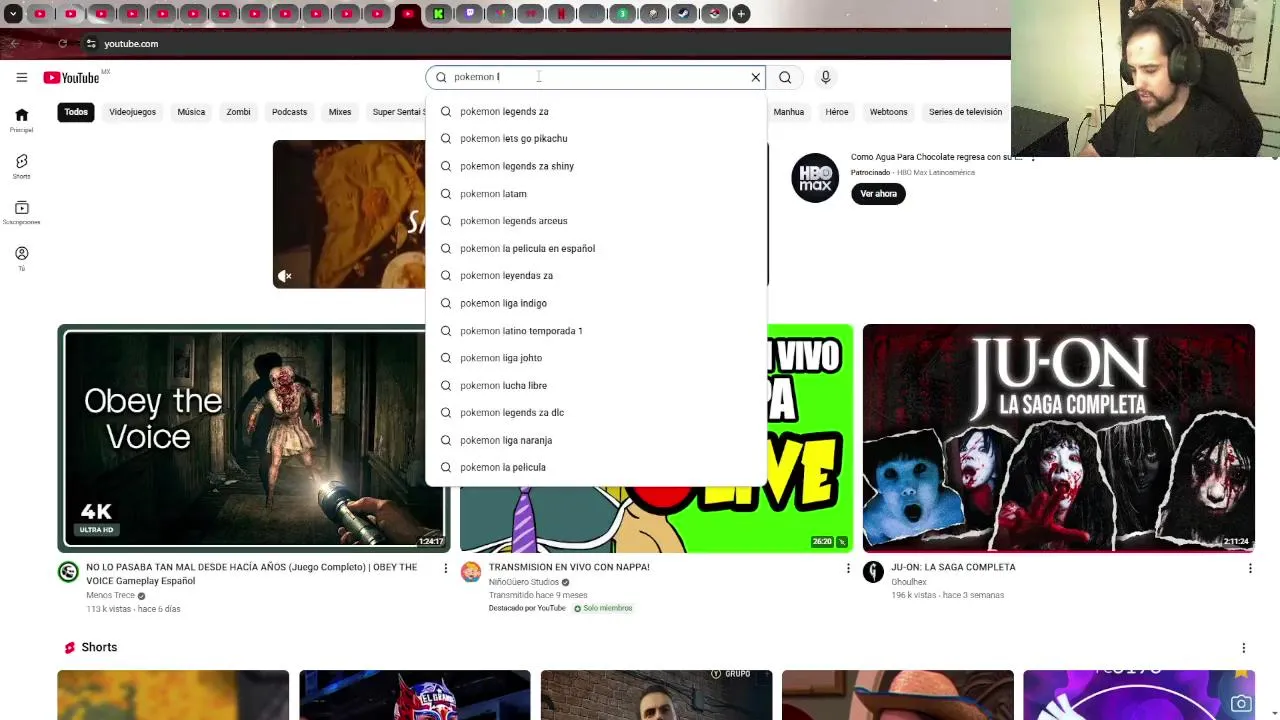Screen dimensions: 1280x720
Task: Unmute the ad preview video
Action: [285, 276]
